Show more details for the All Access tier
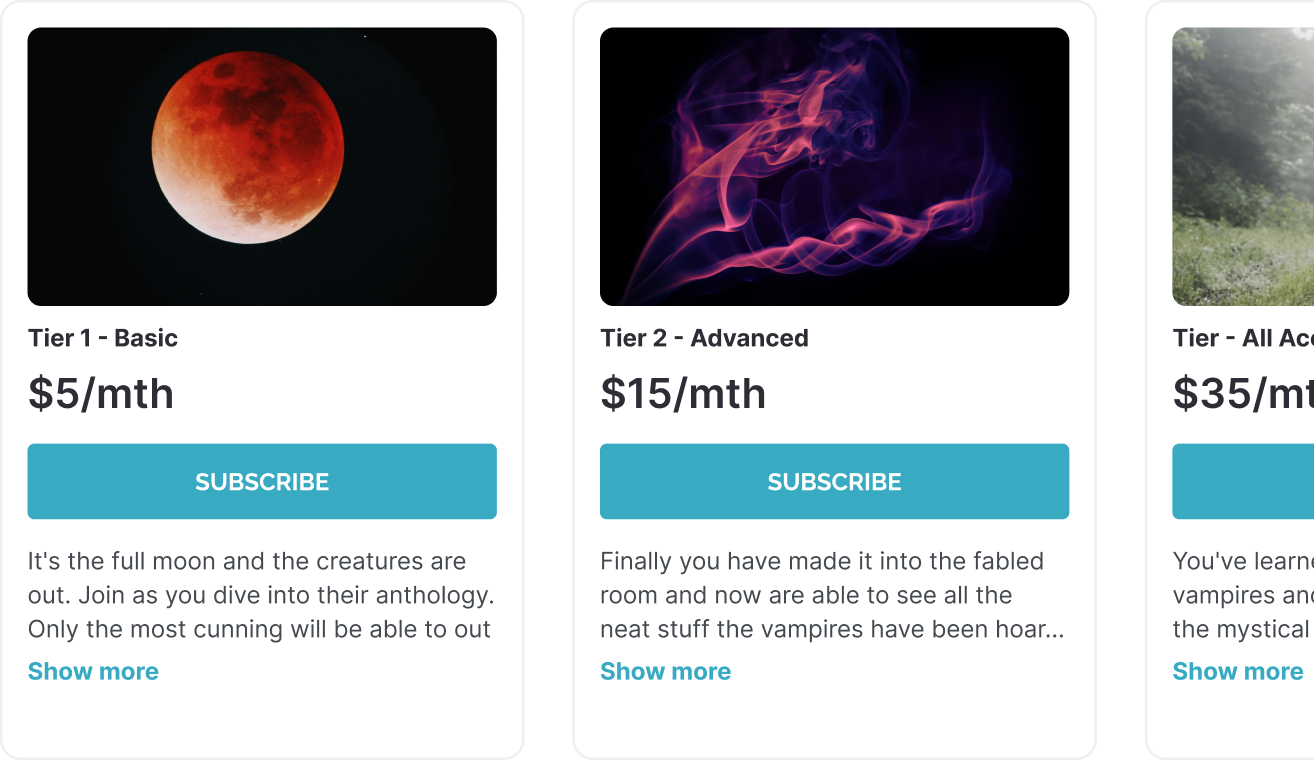This screenshot has width=1314, height=760. point(1236,671)
